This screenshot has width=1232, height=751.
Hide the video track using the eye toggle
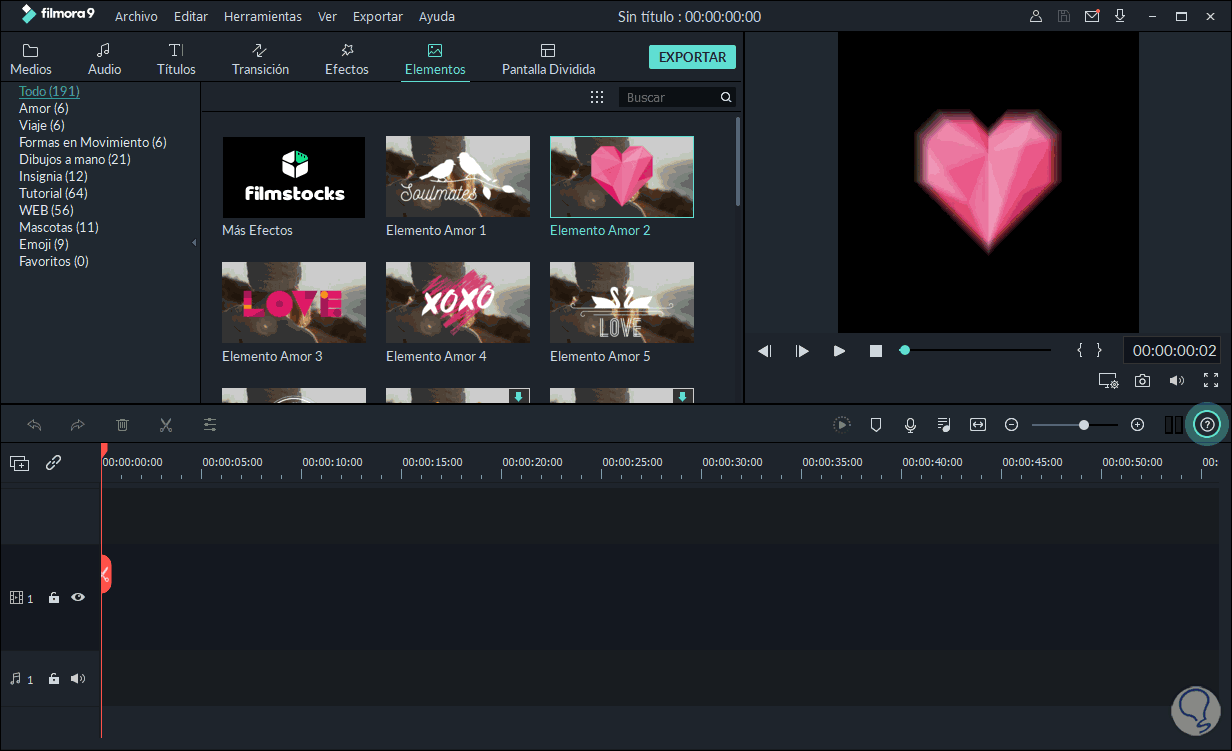pyautogui.click(x=77, y=597)
